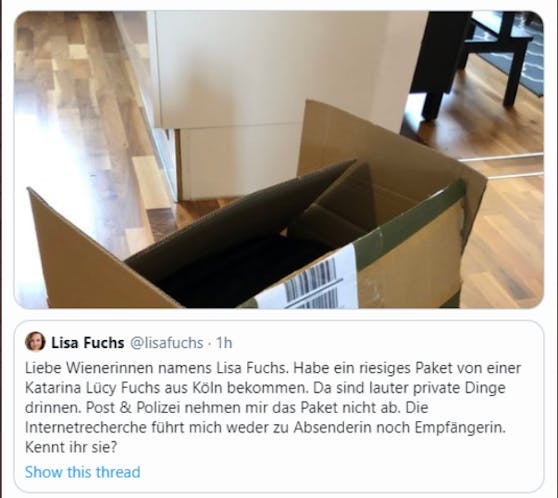Click the name Katarina Lücy Fuchs

pyautogui.click(x=92, y=388)
